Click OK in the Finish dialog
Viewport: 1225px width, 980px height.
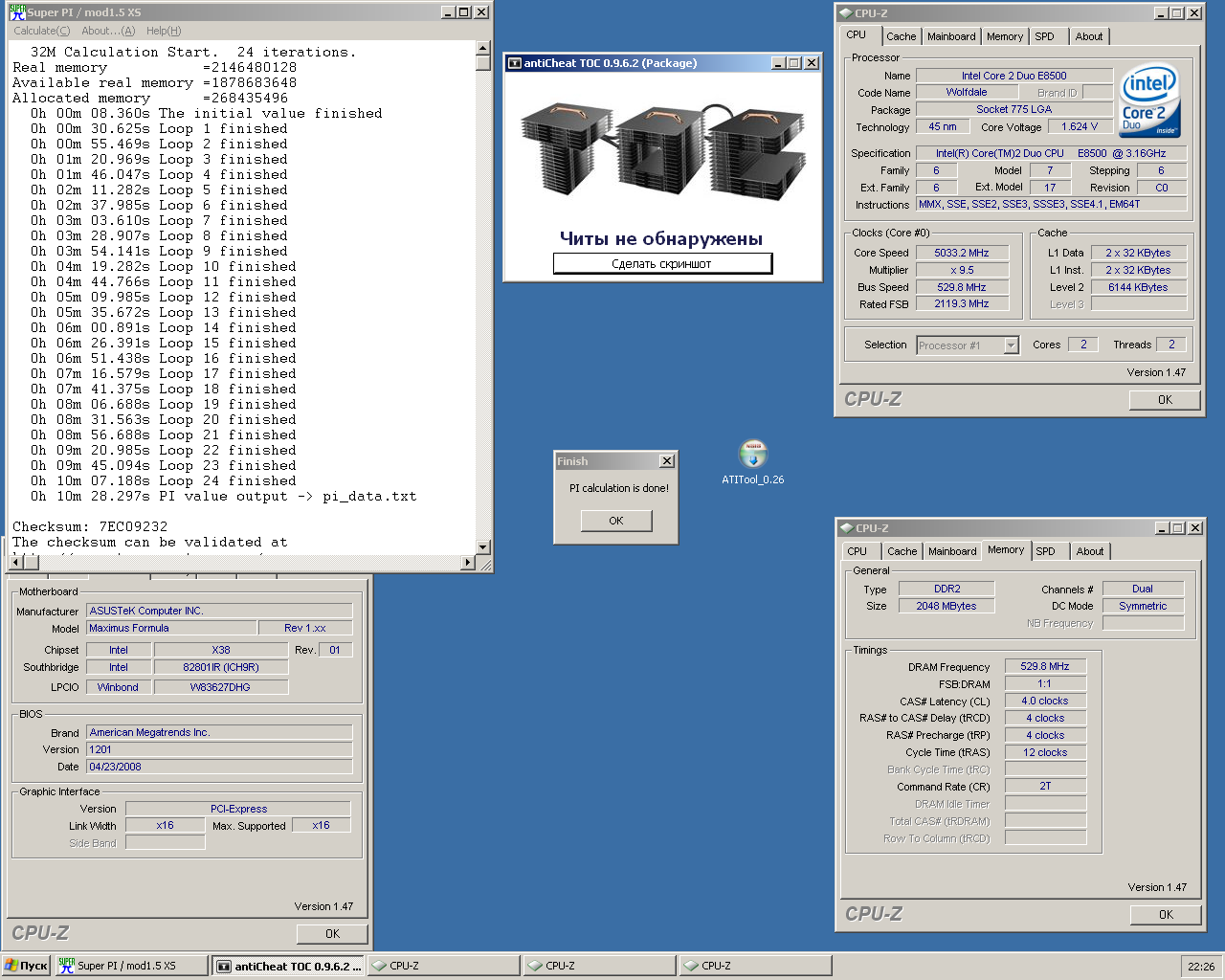616,521
